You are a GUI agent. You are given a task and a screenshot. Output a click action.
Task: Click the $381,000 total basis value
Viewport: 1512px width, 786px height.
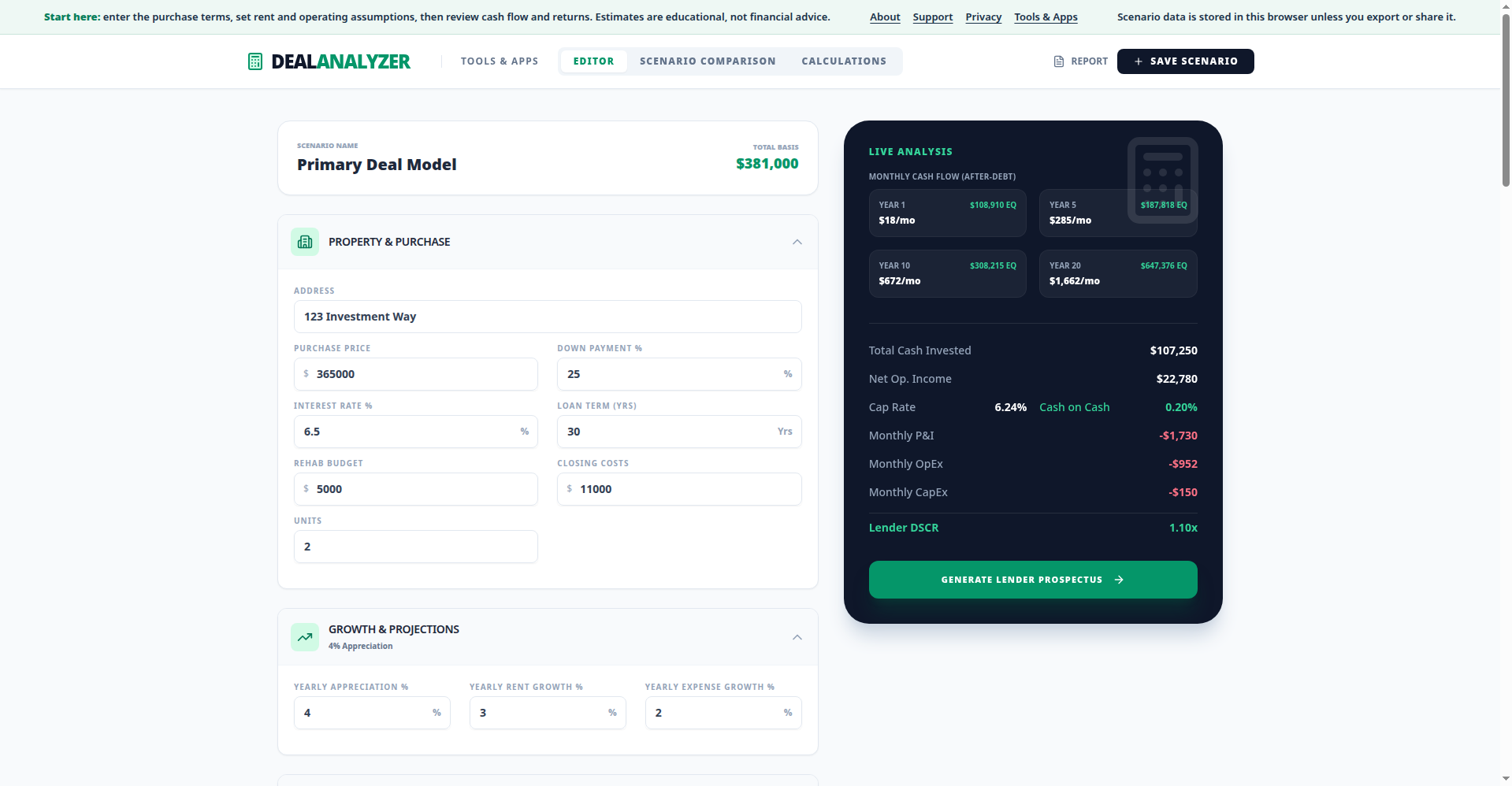point(767,164)
